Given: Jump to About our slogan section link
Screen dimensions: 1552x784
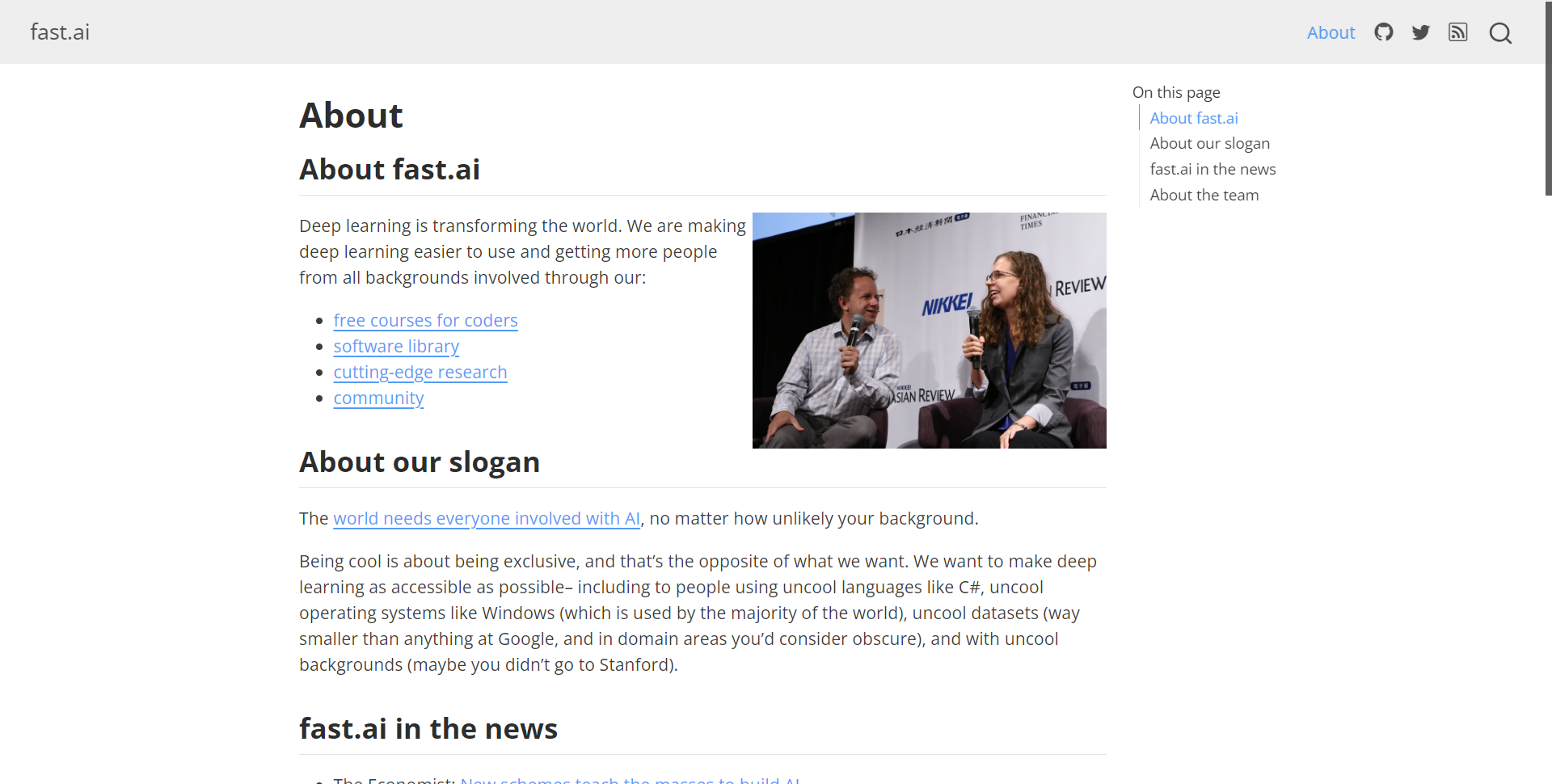Looking at the screenshot, I should tap(1209, 144).
